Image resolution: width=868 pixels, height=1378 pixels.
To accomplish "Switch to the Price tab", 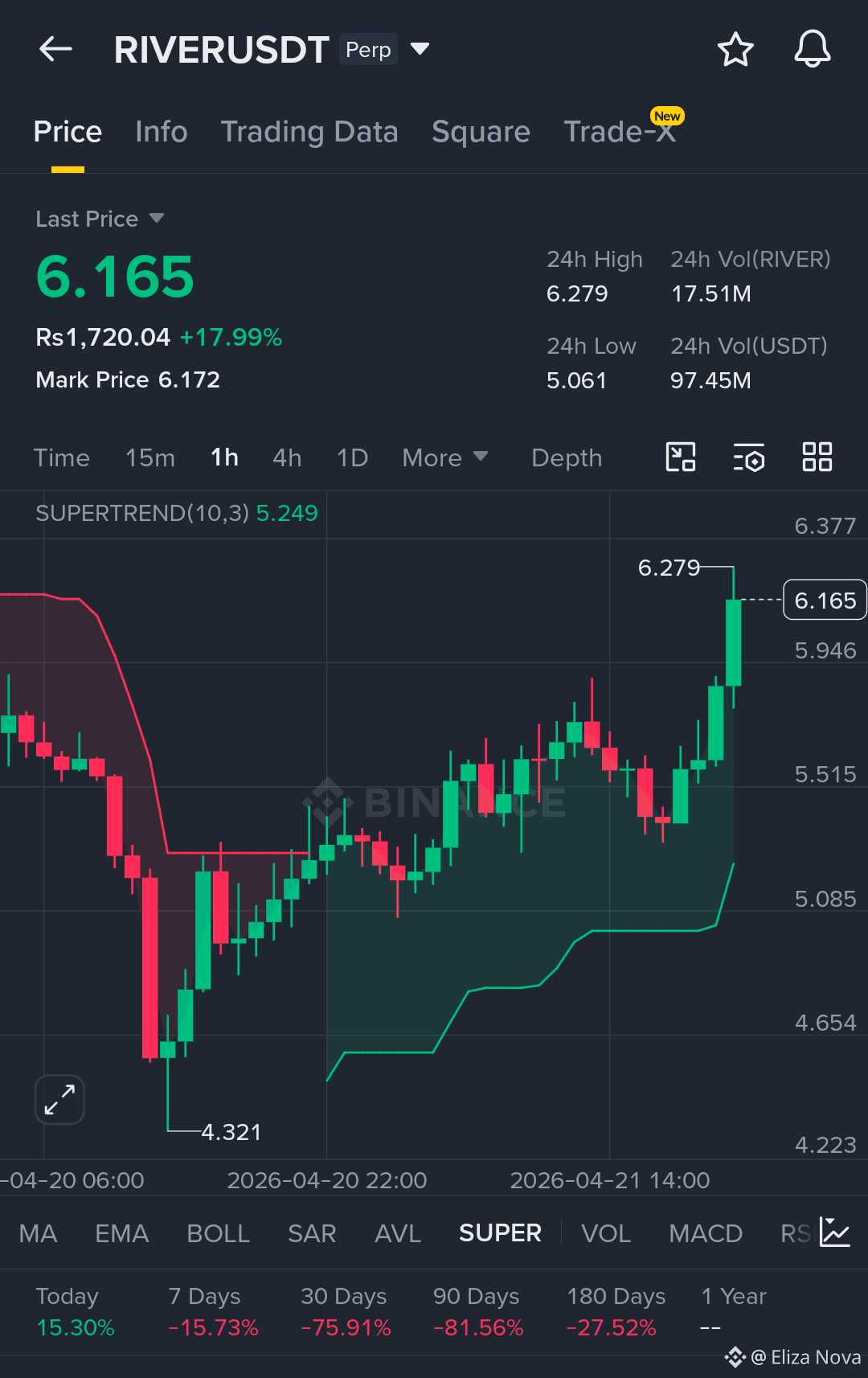I will (68, 132).
